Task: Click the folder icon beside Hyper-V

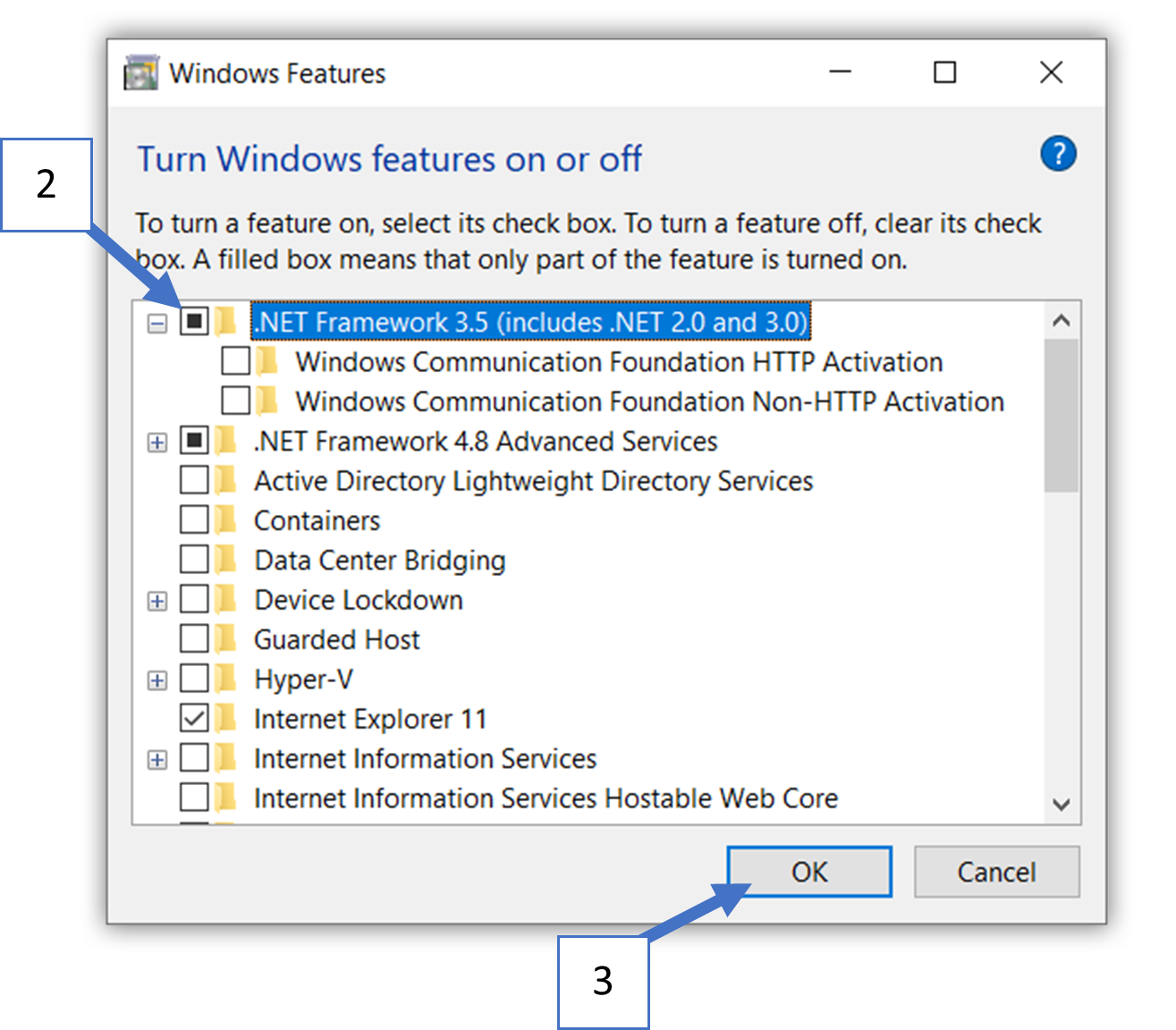Action: coord(226,679)
